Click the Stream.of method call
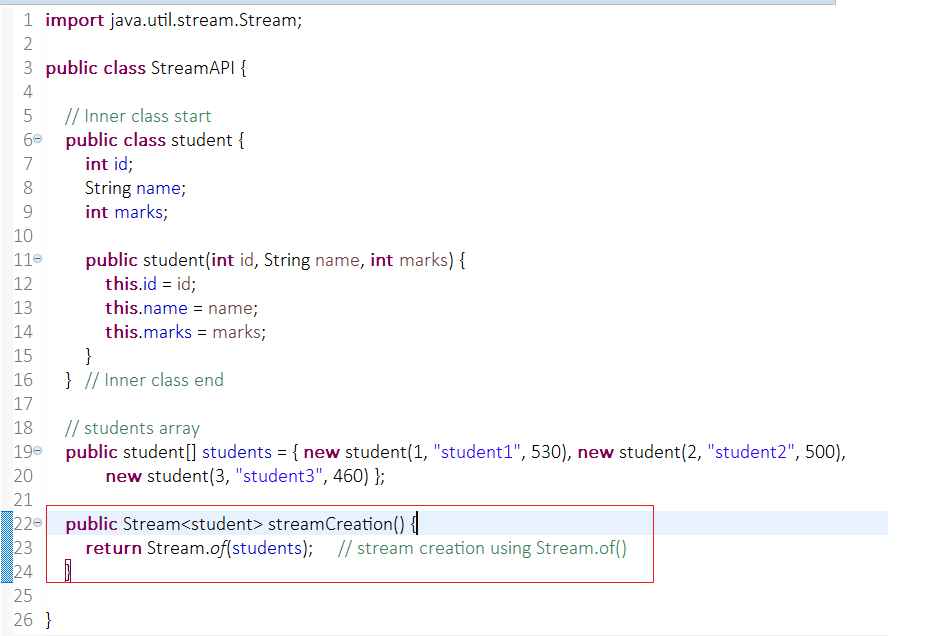Screen dimensions: 943x636 [190, 547]
